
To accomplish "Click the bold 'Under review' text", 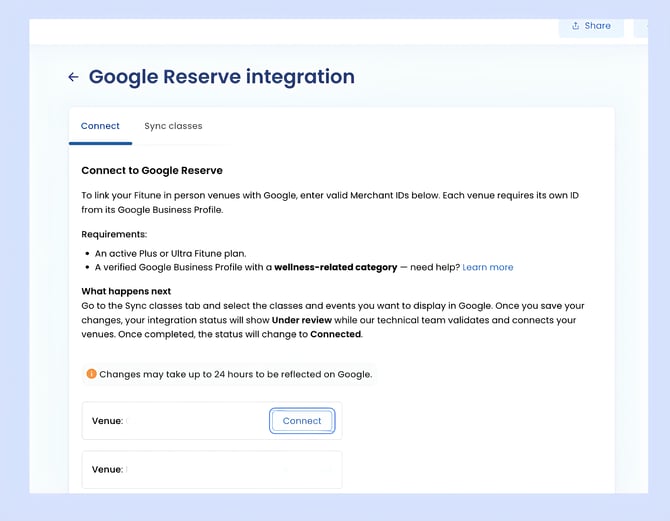I will (302, 320).
